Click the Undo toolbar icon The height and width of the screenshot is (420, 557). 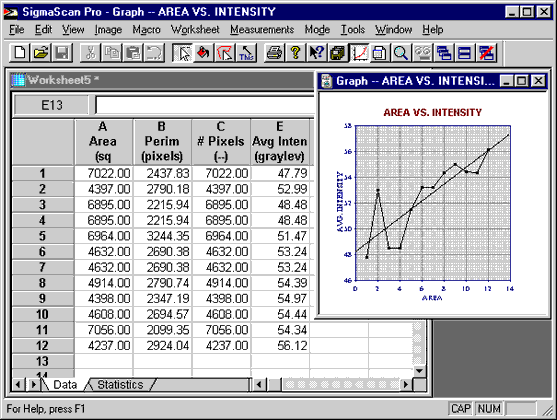[x=154, y=53]
